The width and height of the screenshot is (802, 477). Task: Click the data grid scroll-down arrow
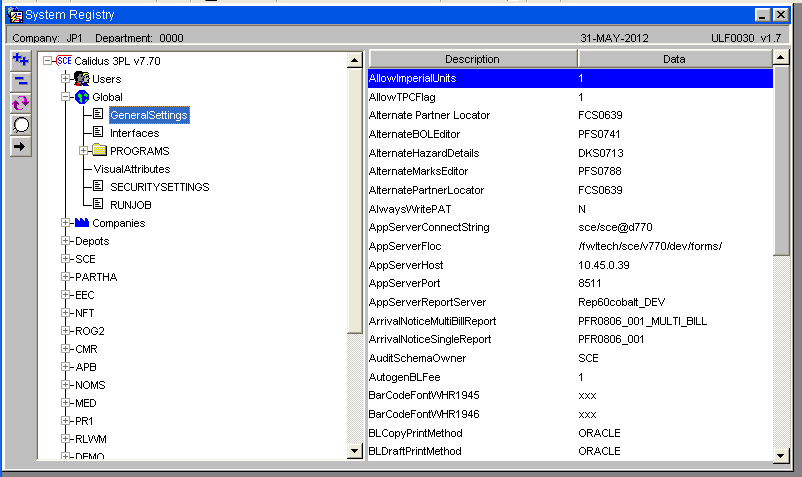[781, 455]
